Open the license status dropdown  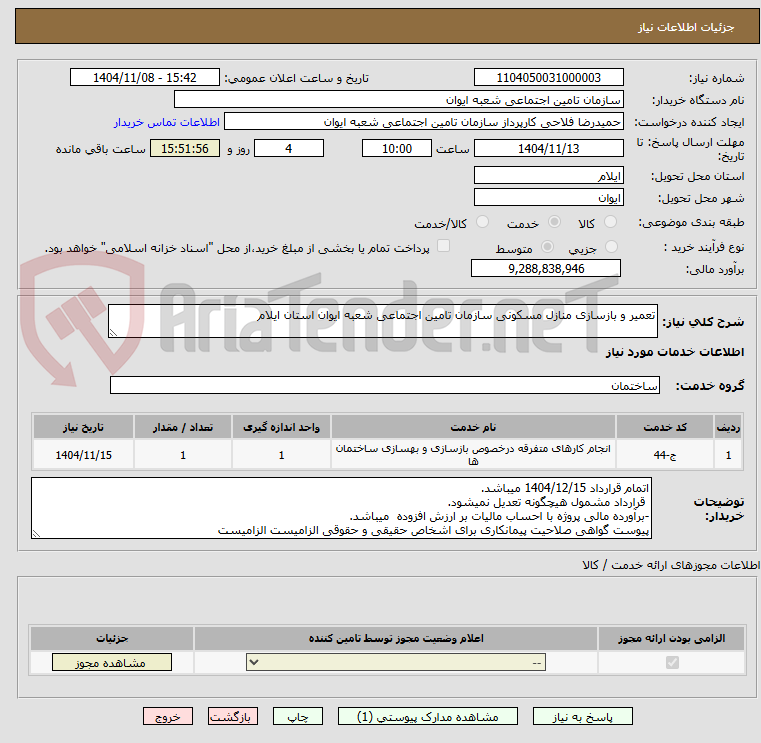pos(396,662)
